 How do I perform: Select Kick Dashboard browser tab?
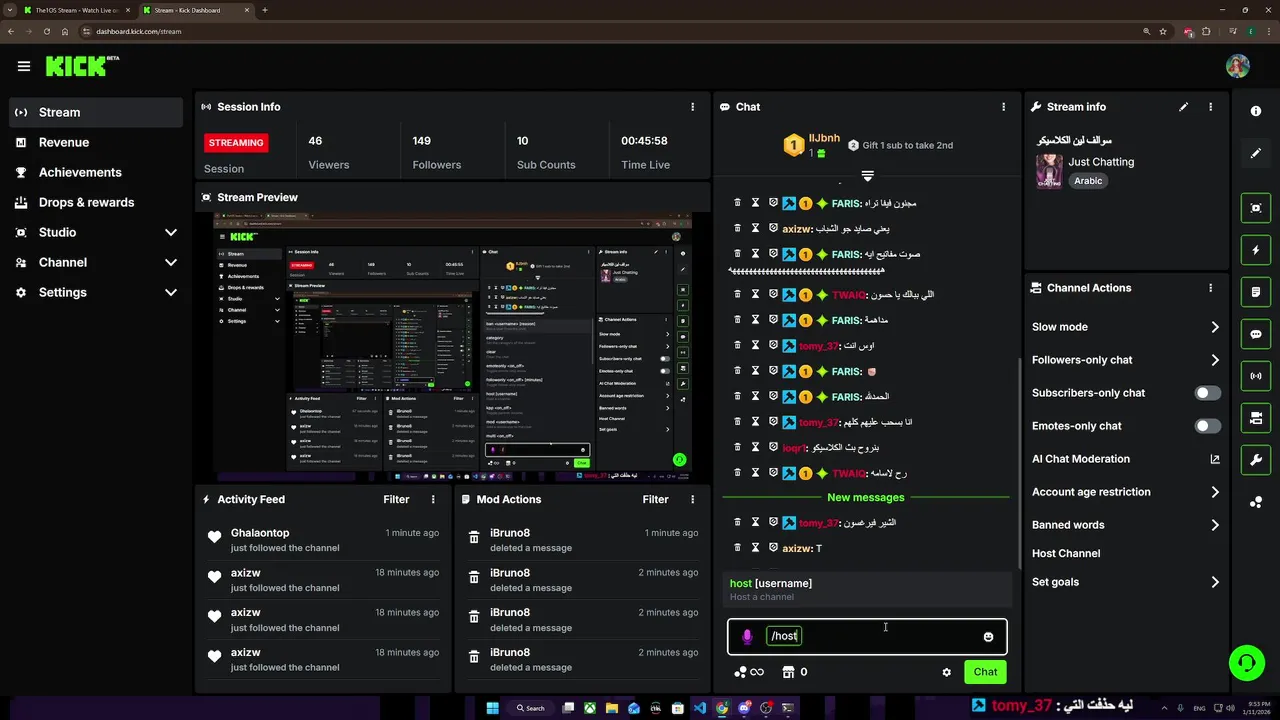195,10
